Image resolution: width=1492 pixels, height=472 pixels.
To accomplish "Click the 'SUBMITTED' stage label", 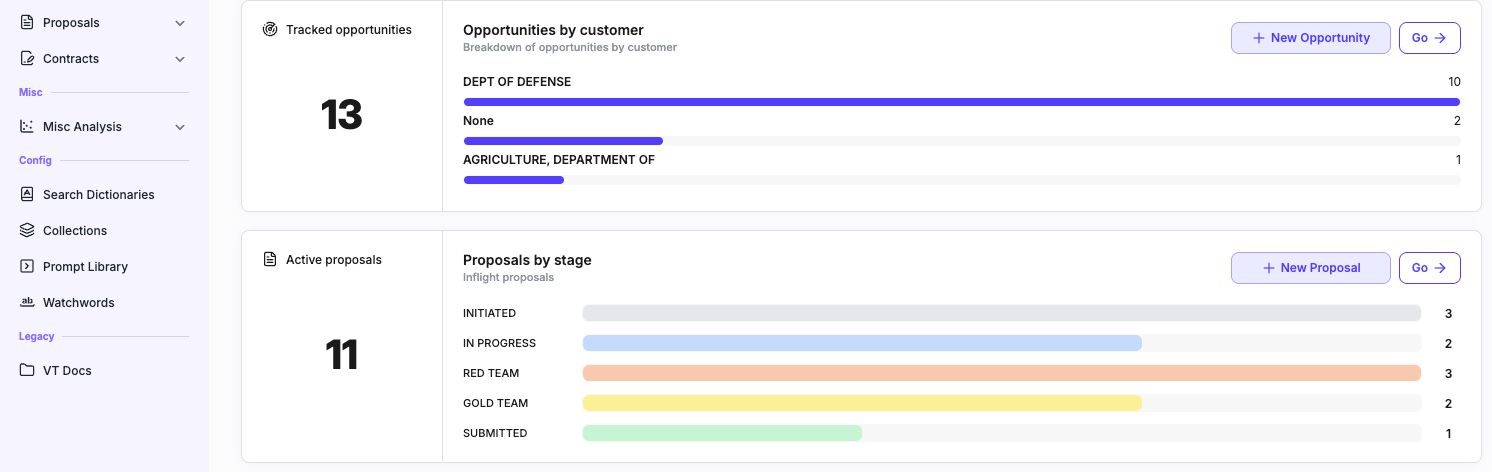I will pos(495,433).
